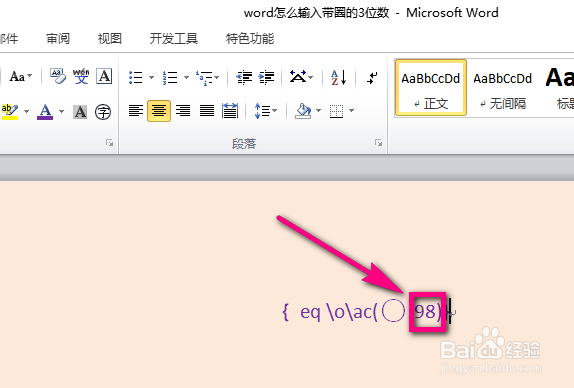Align text left
The image size is (574, 388).
136,111
